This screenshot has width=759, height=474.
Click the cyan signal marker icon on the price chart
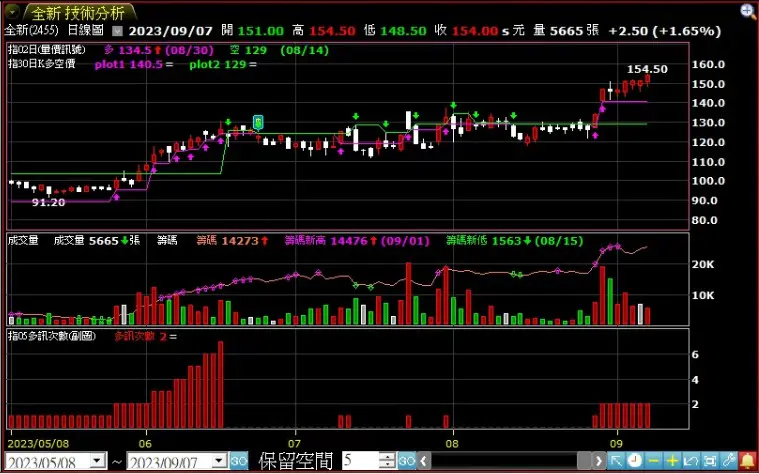pos(258,122)
